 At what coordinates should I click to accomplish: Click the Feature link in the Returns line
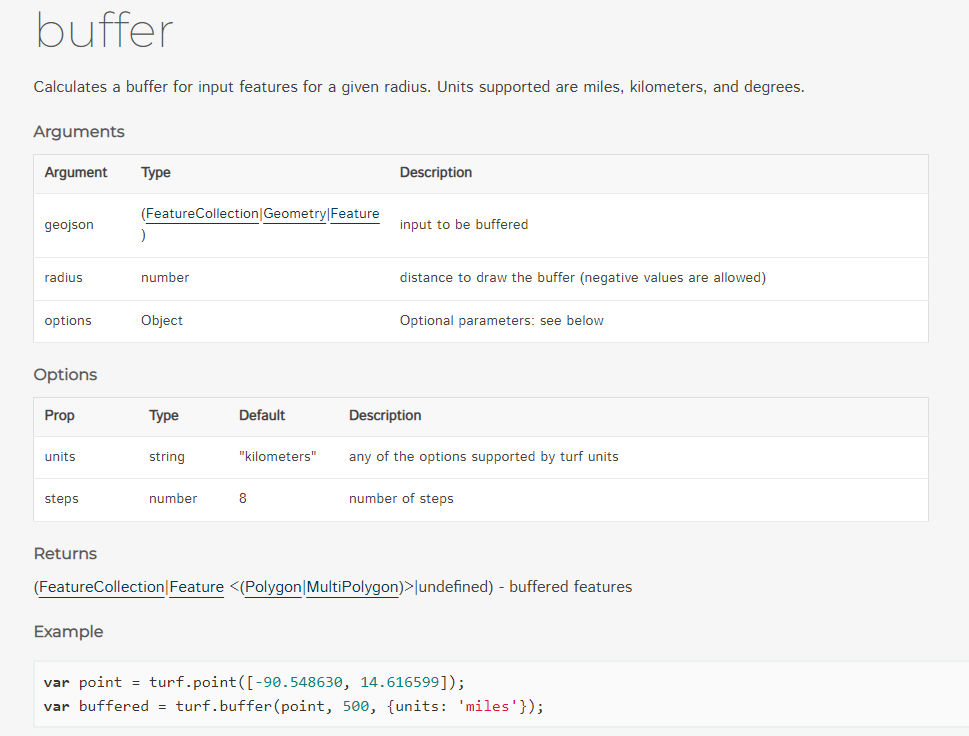196,587
